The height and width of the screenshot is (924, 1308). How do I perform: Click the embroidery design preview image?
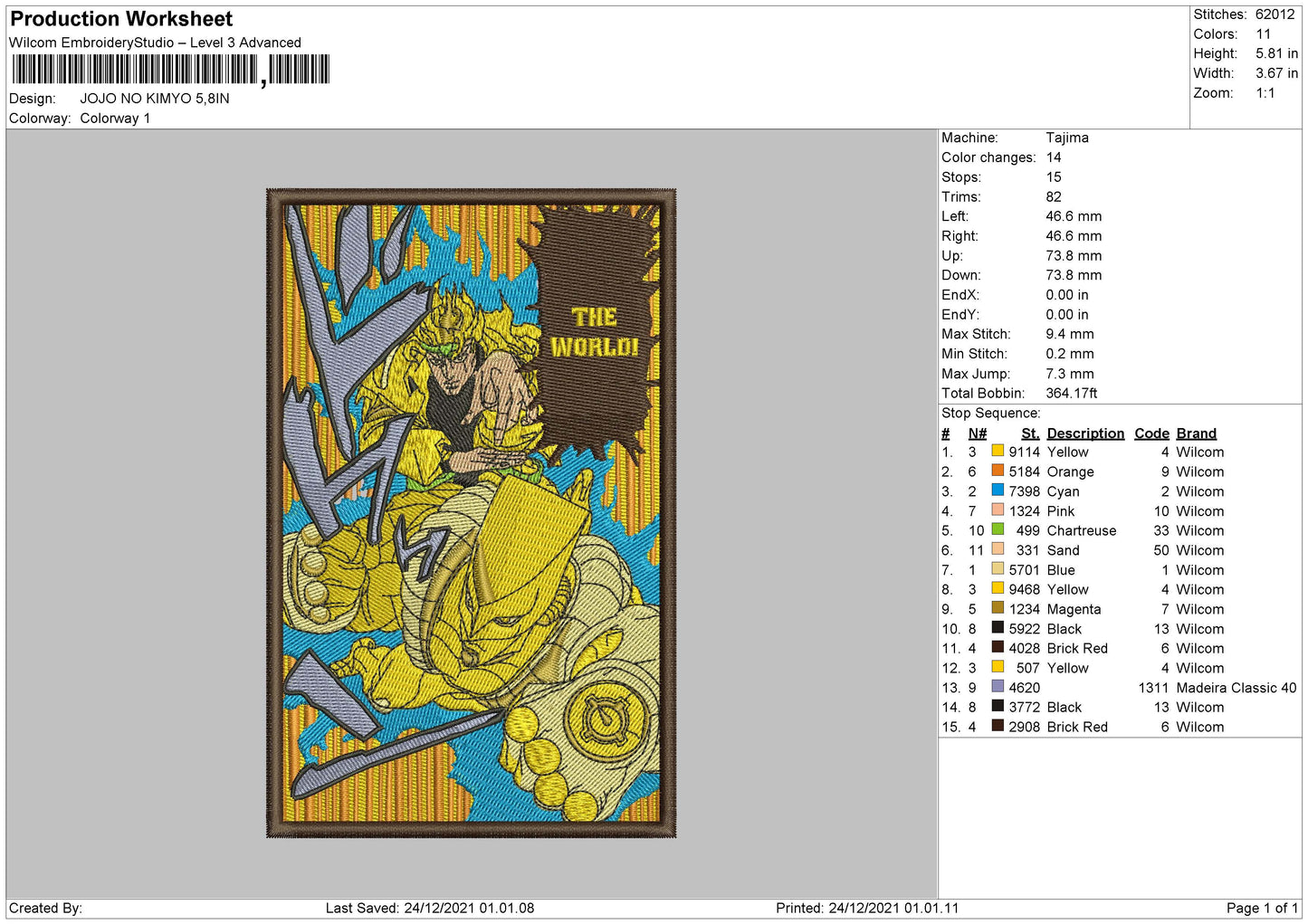[472, 513]
